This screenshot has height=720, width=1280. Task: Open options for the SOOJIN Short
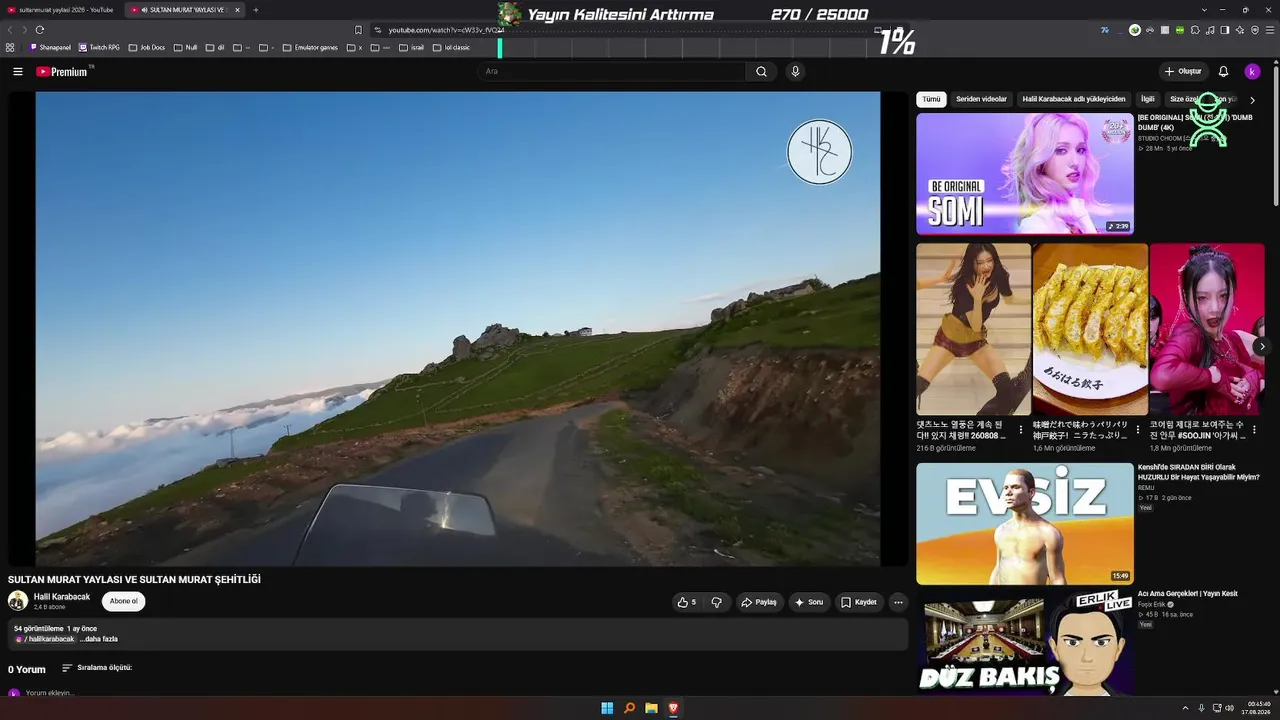1255,430
